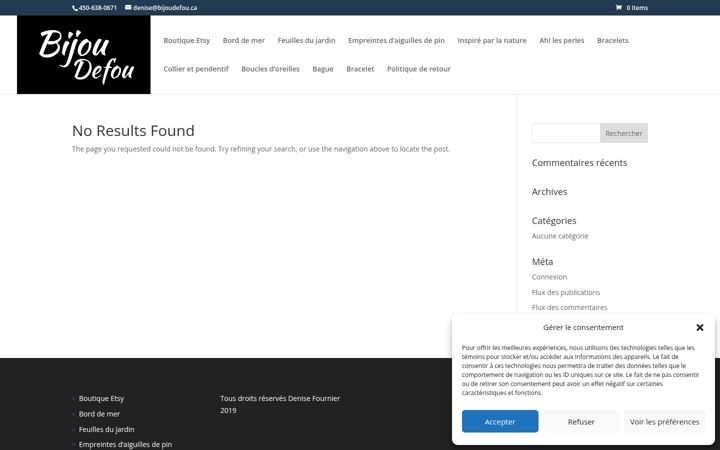Open Politique de retour menu item
The image size is (720, 450).
point(419,69)
